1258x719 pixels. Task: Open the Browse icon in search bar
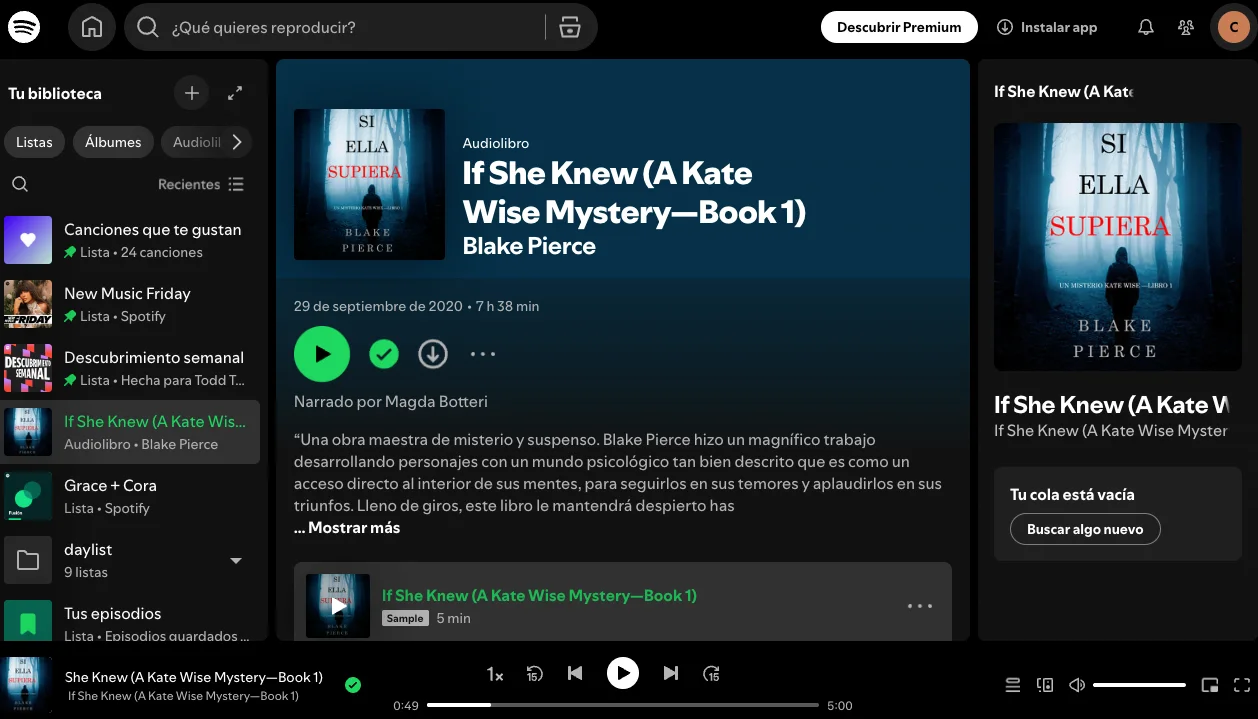570,27
